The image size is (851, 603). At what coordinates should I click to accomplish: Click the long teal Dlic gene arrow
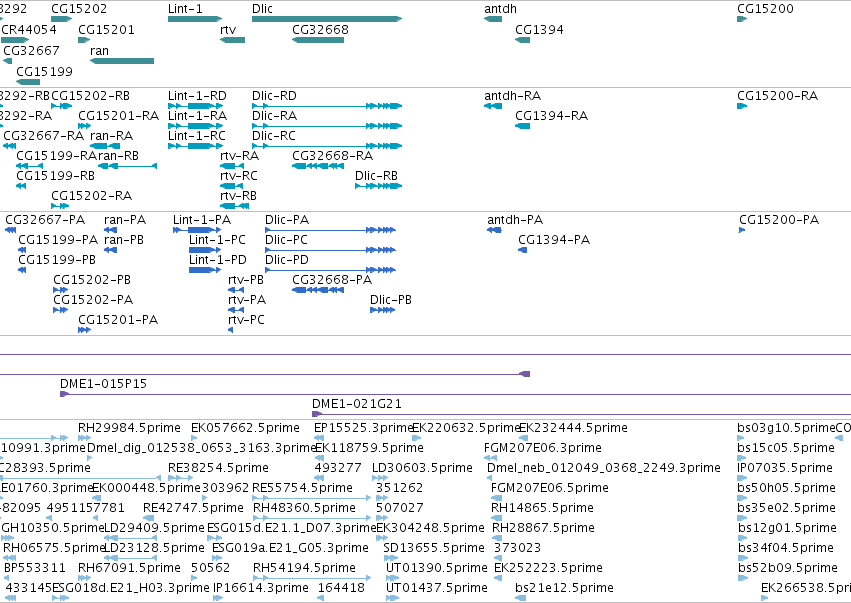(327, 19)
